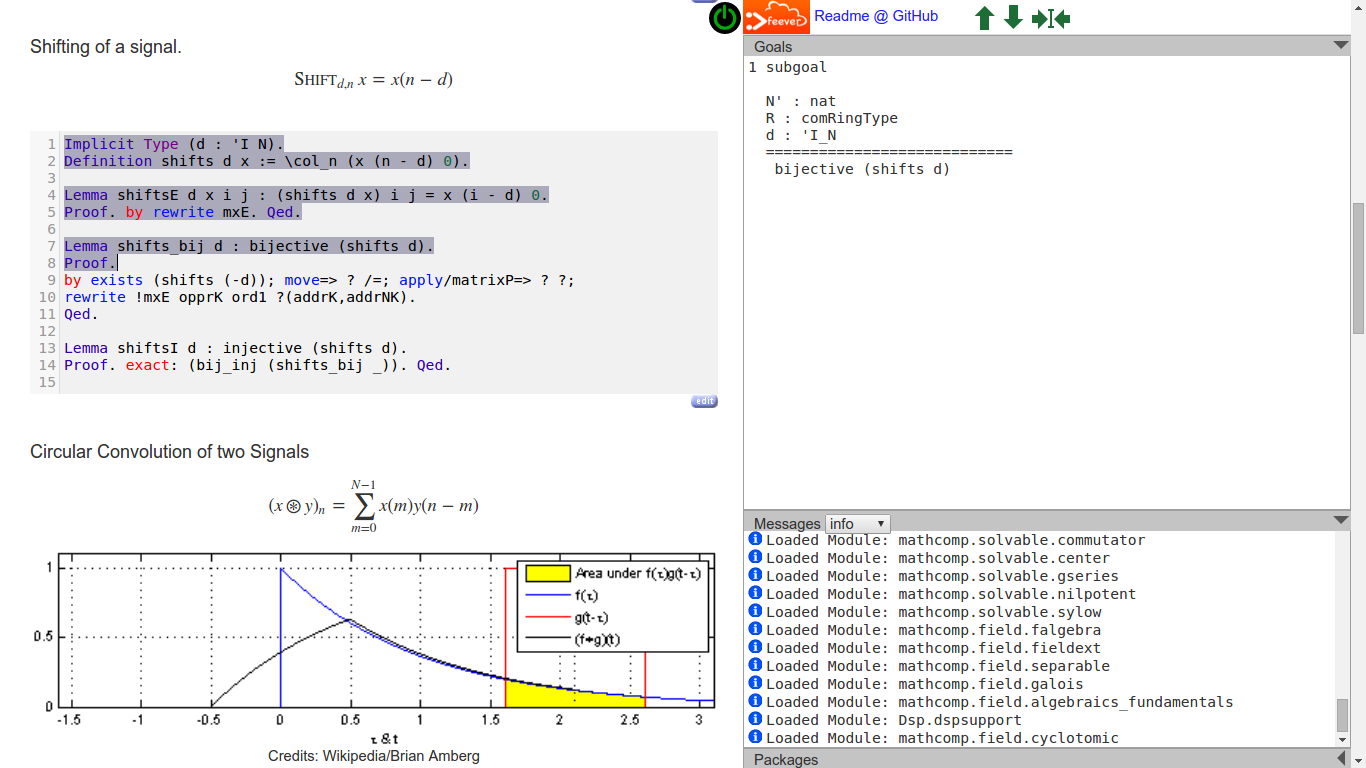Open the Readme @ GitHub link
Viewport: 1366px width, 768px height.
[875, 16]
